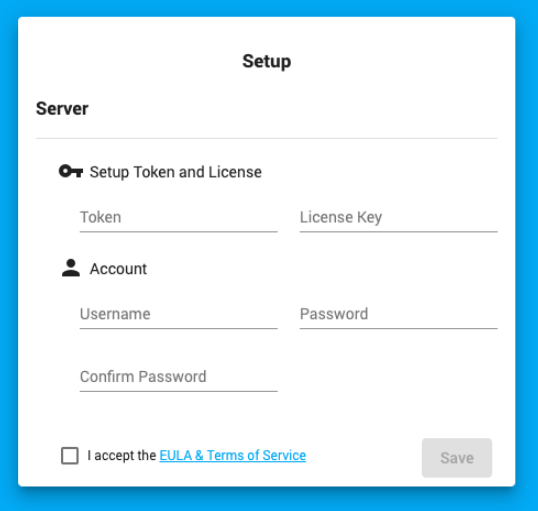Select the Username input field
Screen dimensions: 538x511
coord(178,314)
